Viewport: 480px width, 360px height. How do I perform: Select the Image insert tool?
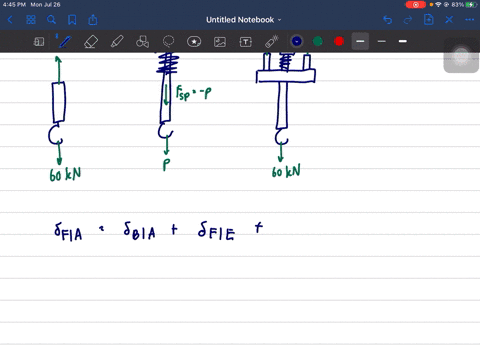pos(220,42)
